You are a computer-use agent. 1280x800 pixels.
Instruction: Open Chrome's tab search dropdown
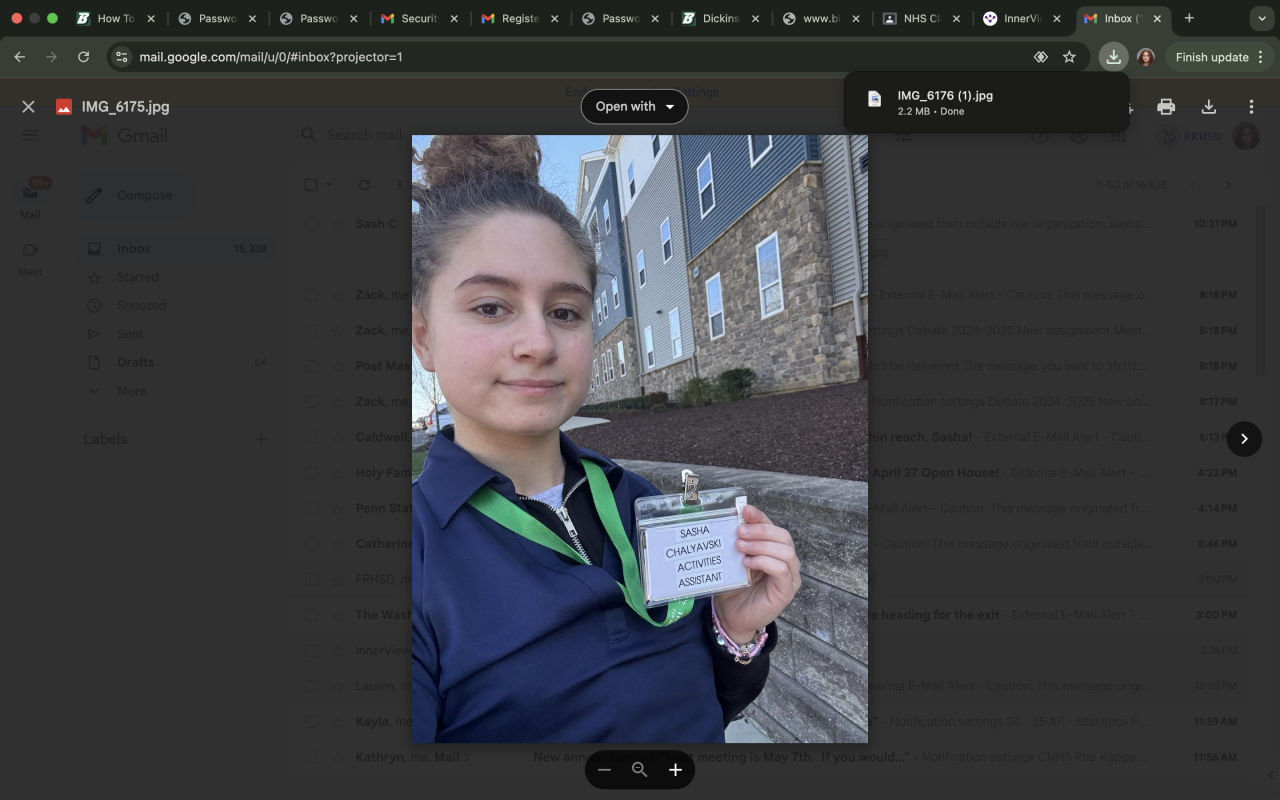[x=1260, y=18]
